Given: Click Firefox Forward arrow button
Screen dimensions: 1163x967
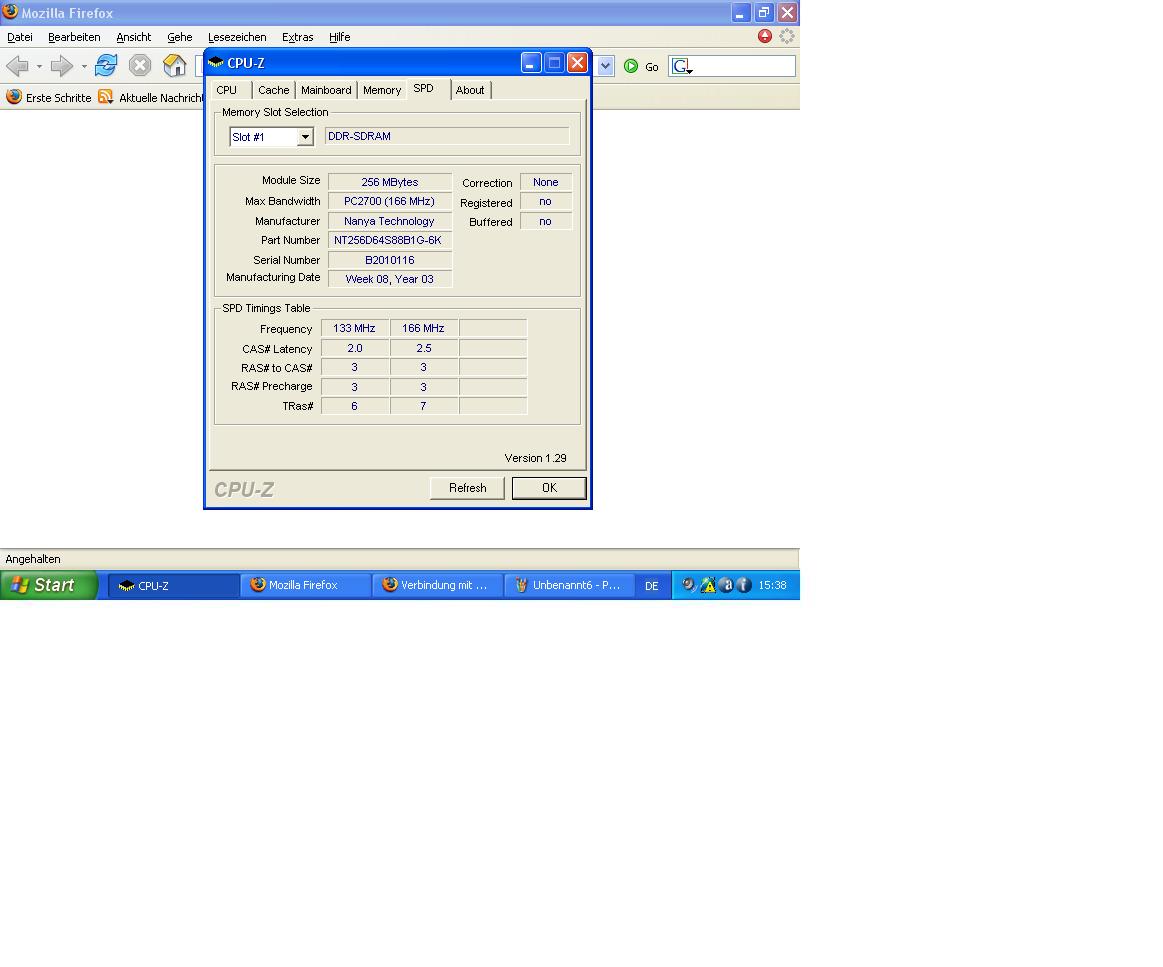Looking at the screenshot, I should coord(62,66).
